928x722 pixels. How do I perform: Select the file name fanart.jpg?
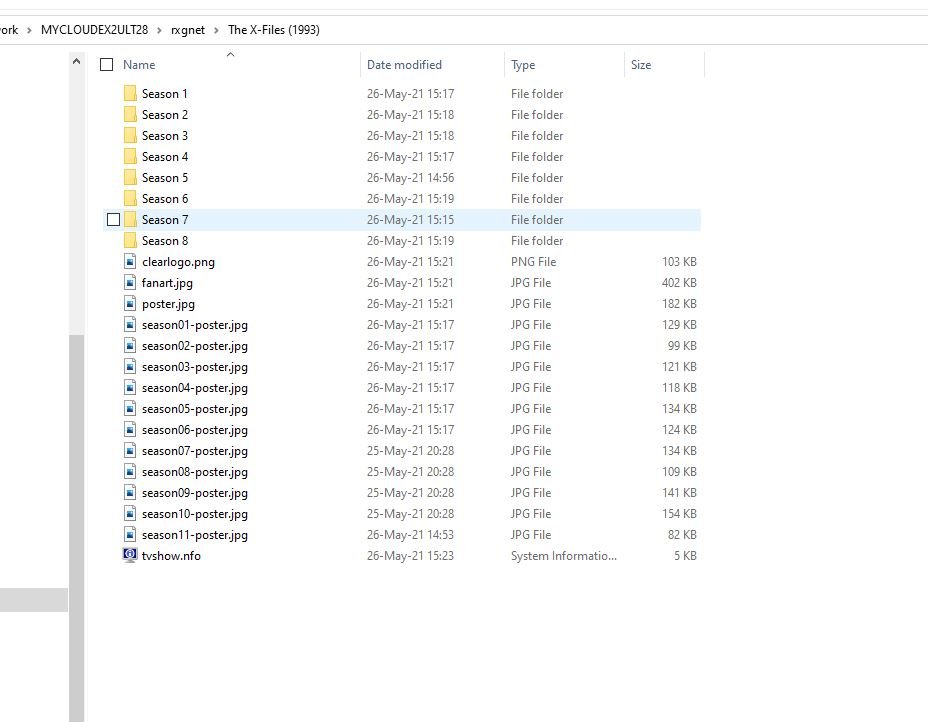167,282
